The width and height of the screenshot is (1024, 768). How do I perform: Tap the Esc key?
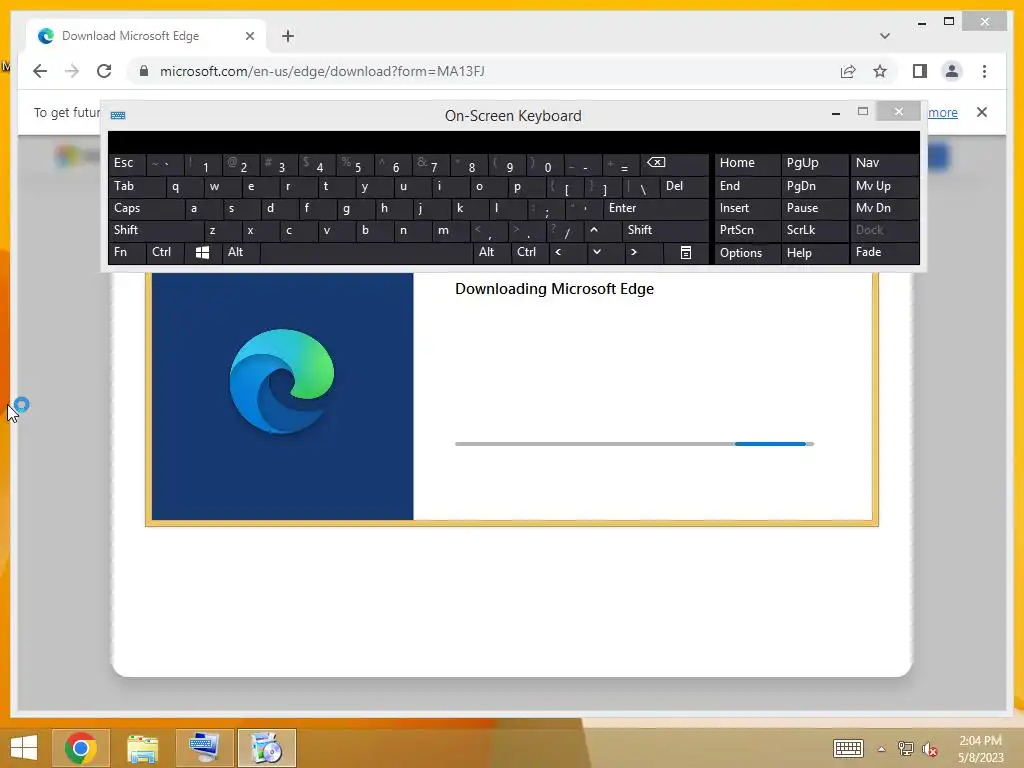pyautogui.click(x=127, y=163)
